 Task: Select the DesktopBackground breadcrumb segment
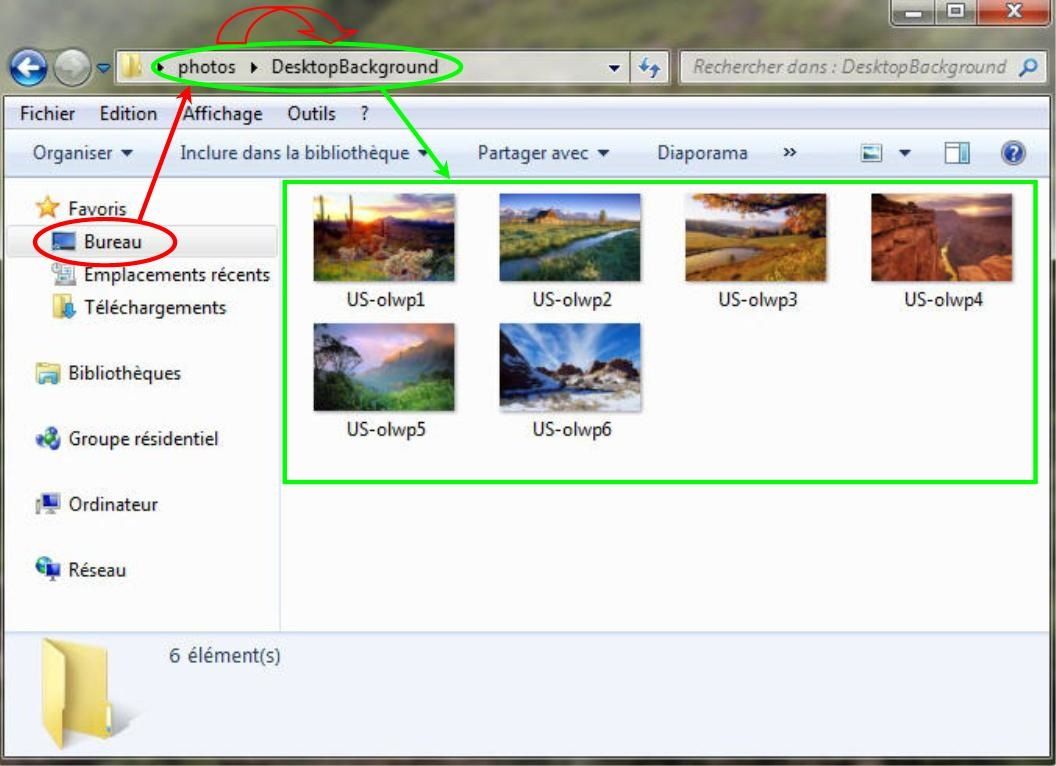(354, 67)
